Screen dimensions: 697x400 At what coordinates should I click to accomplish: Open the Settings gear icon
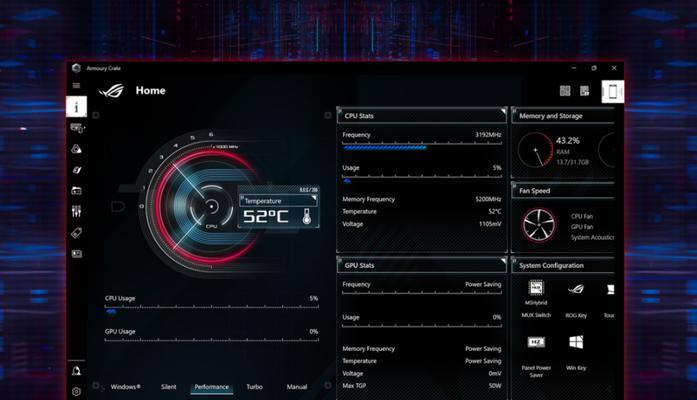coord(76,392)
